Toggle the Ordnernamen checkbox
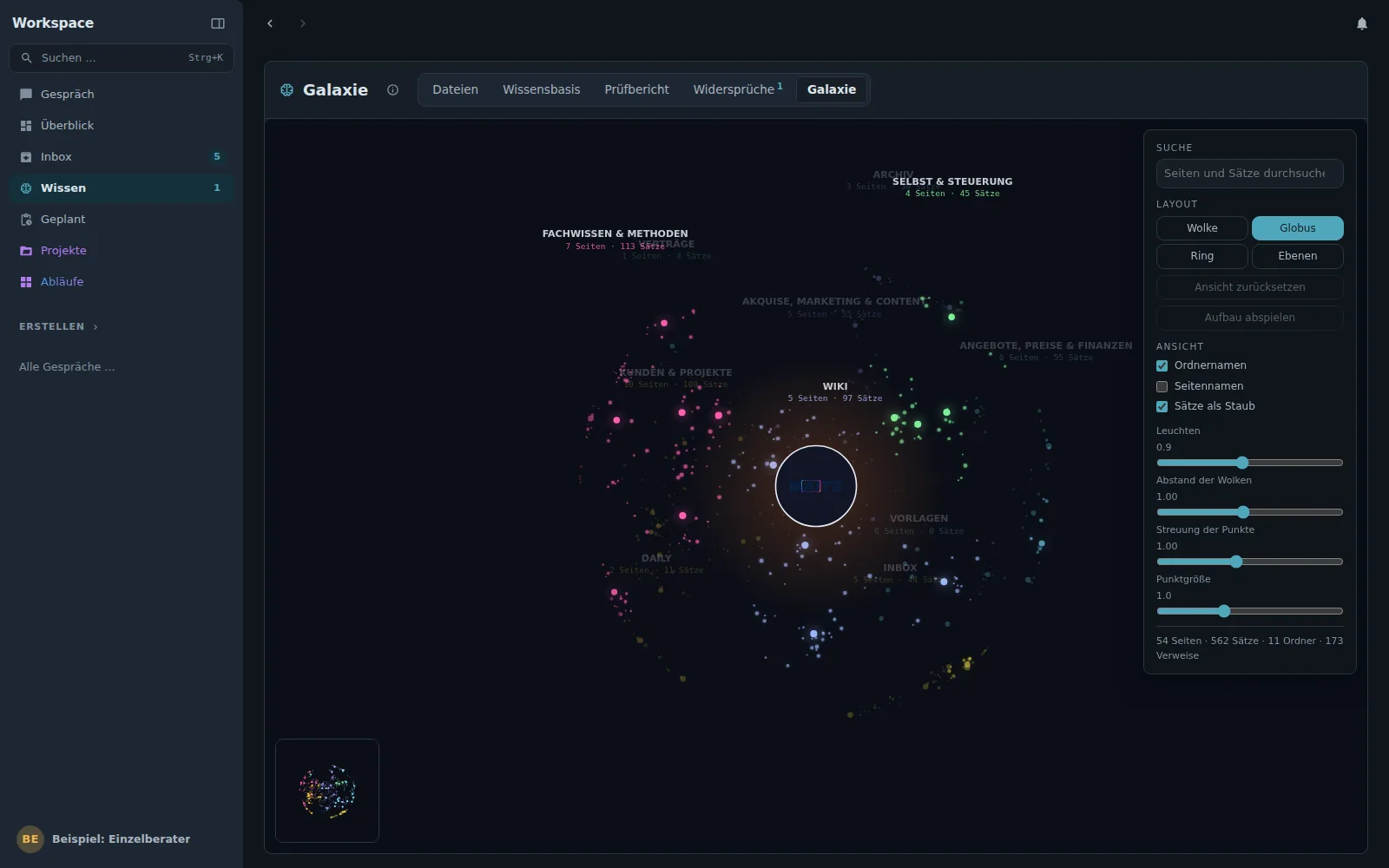 click(1162, 365)
